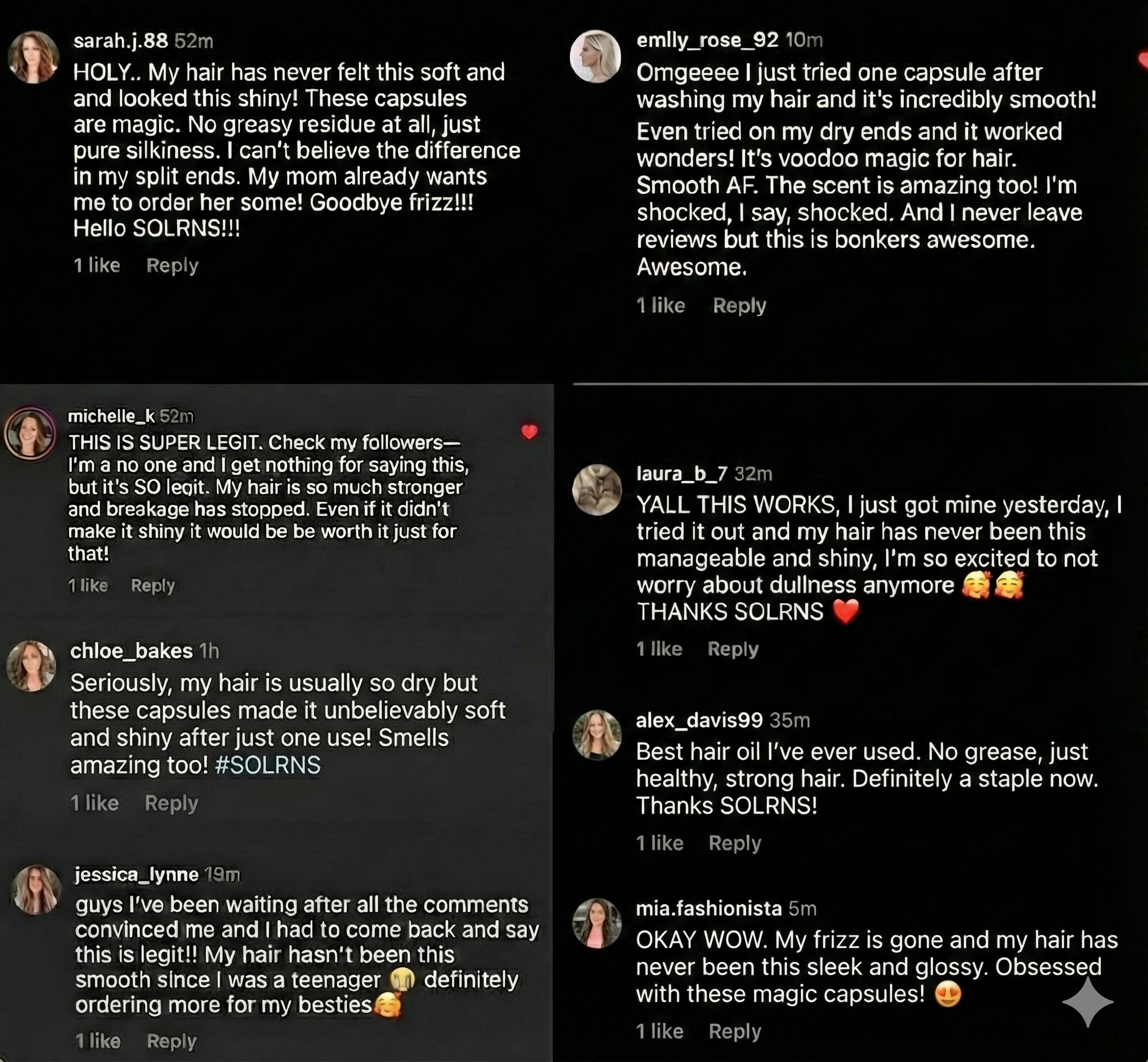Screen dimensions: 1148x1062
Task: Open the #SOLRNS hashtag link
Action: coord(268,765)
